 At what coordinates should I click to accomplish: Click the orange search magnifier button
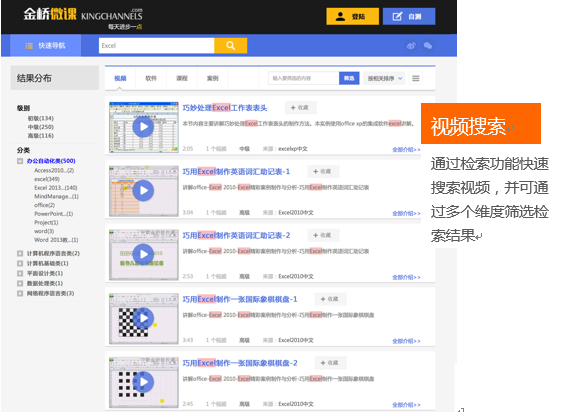[230, 46]
